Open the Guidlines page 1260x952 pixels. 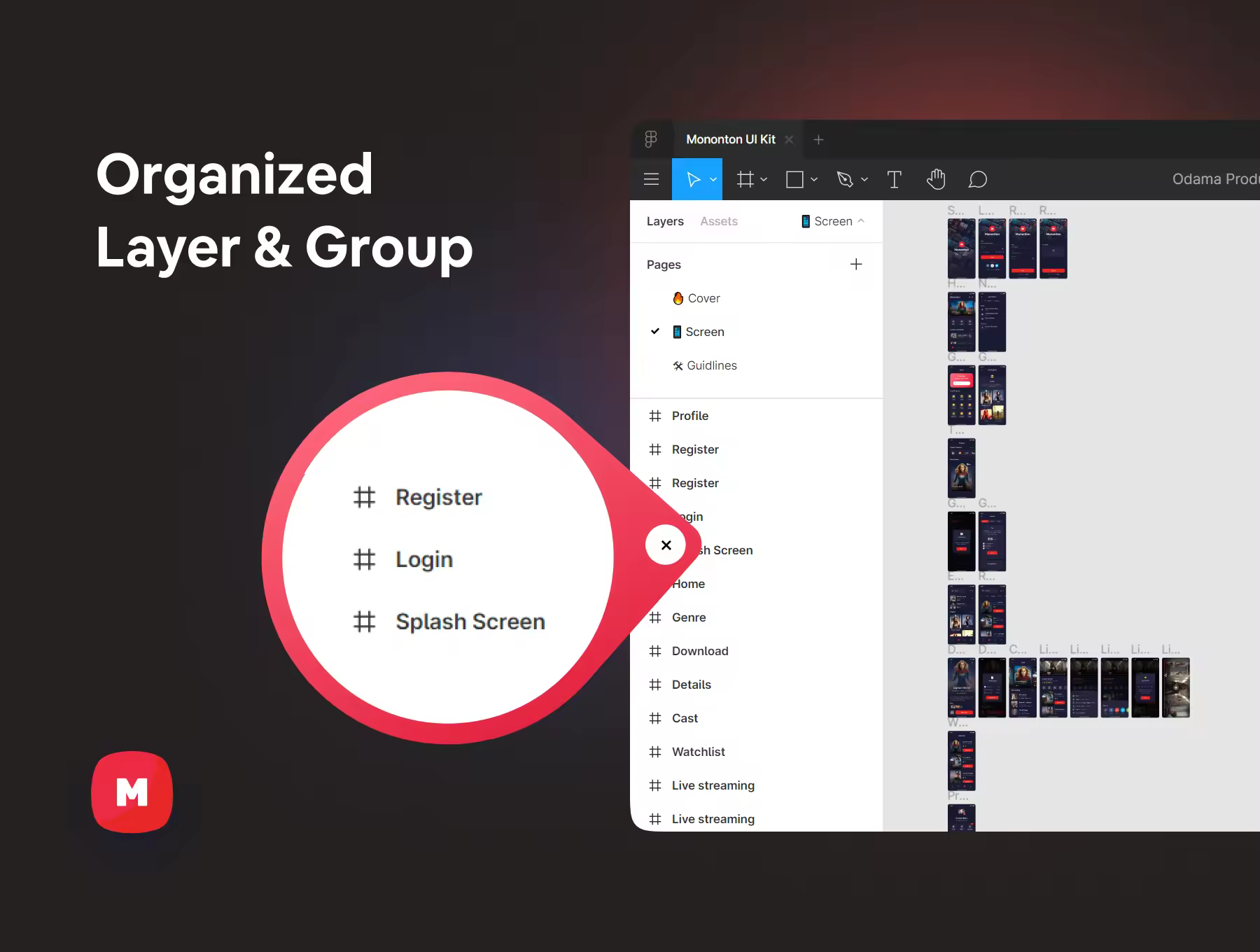coord(711,365)
